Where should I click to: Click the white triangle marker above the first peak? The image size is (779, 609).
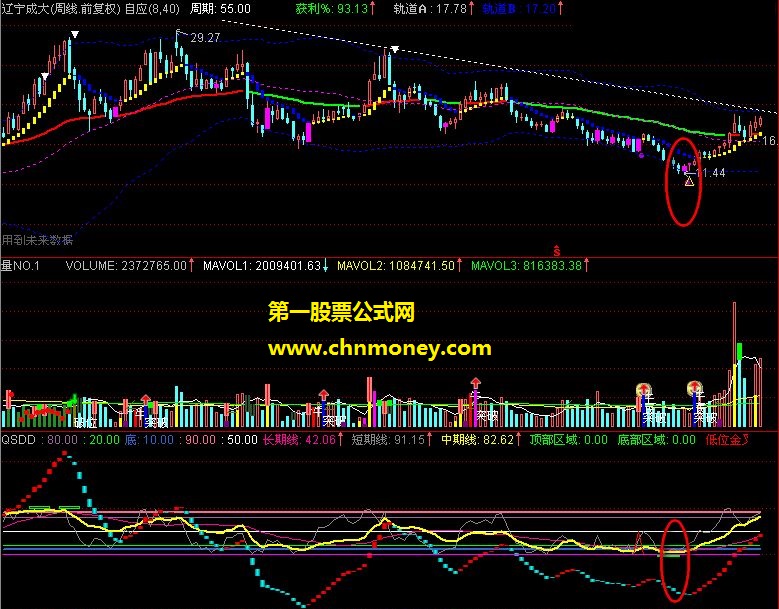click(75, 34)
